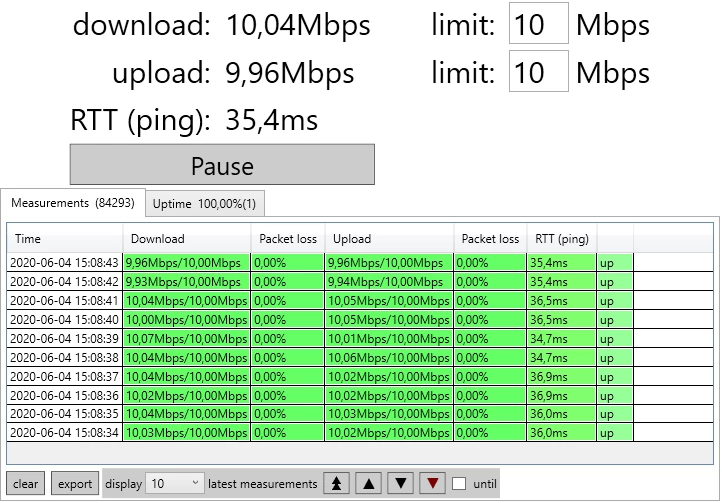Click upload cell 9,94Mbps/10,00Mbps
Viewport: 722px width, 503px height.
(389, 281)
